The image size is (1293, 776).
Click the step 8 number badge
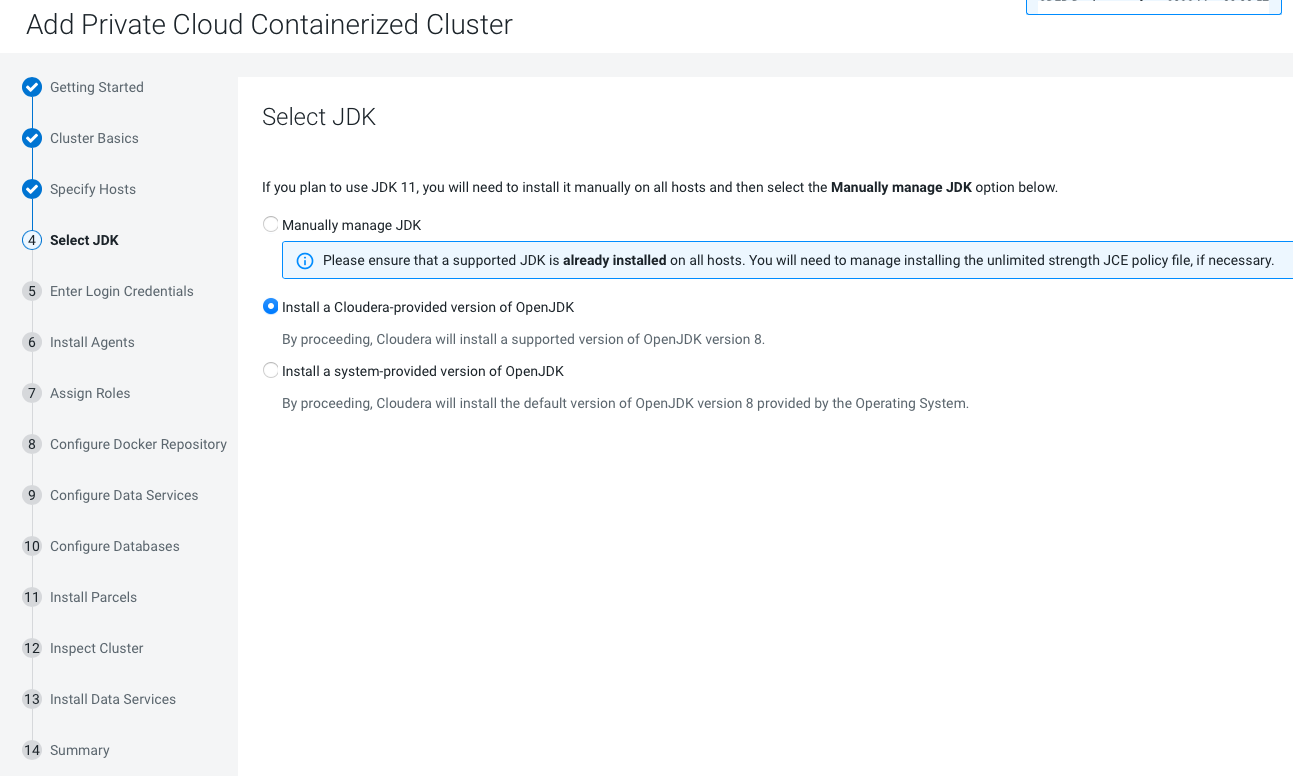coord(32,444)
